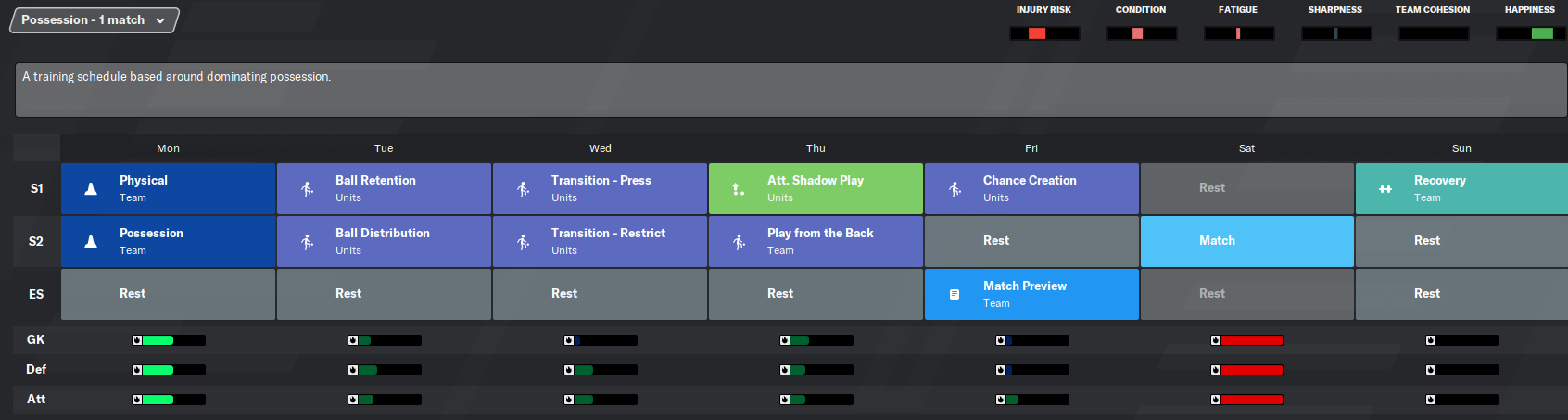
Task: Click the GK workload bar for Monday
Action: click(169, 340)
